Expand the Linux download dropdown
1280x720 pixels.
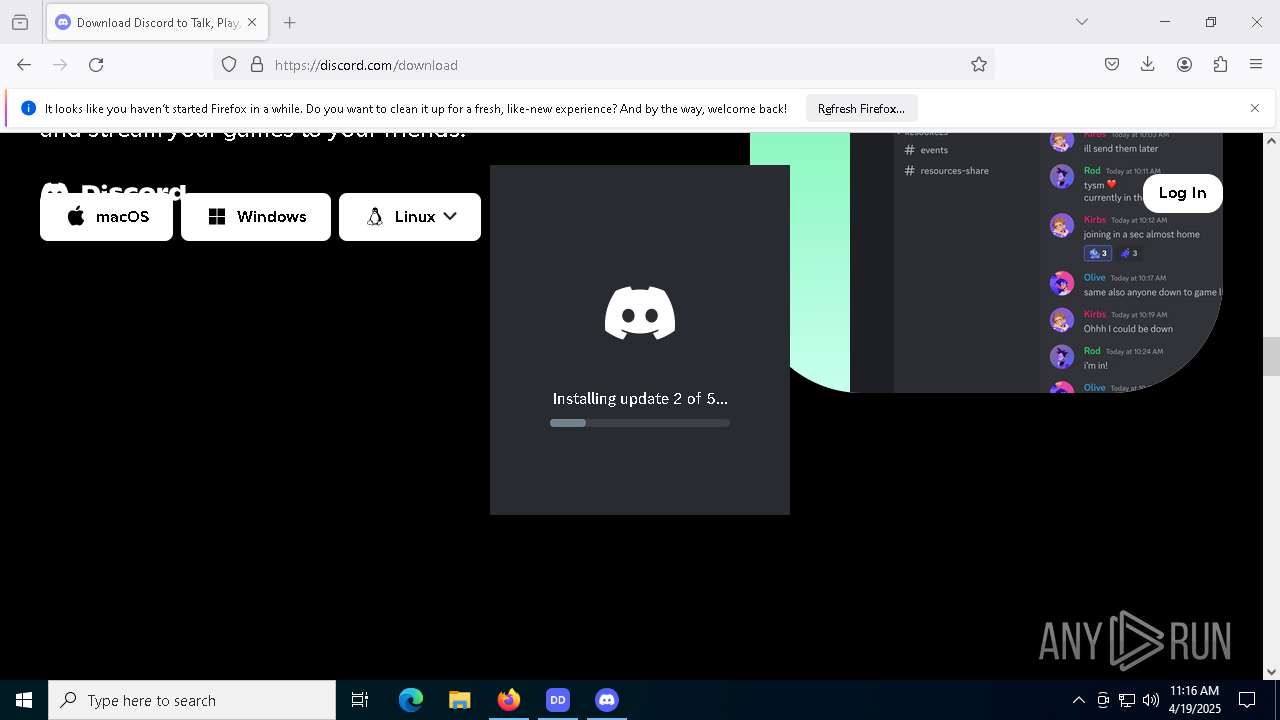pos(410,217)
